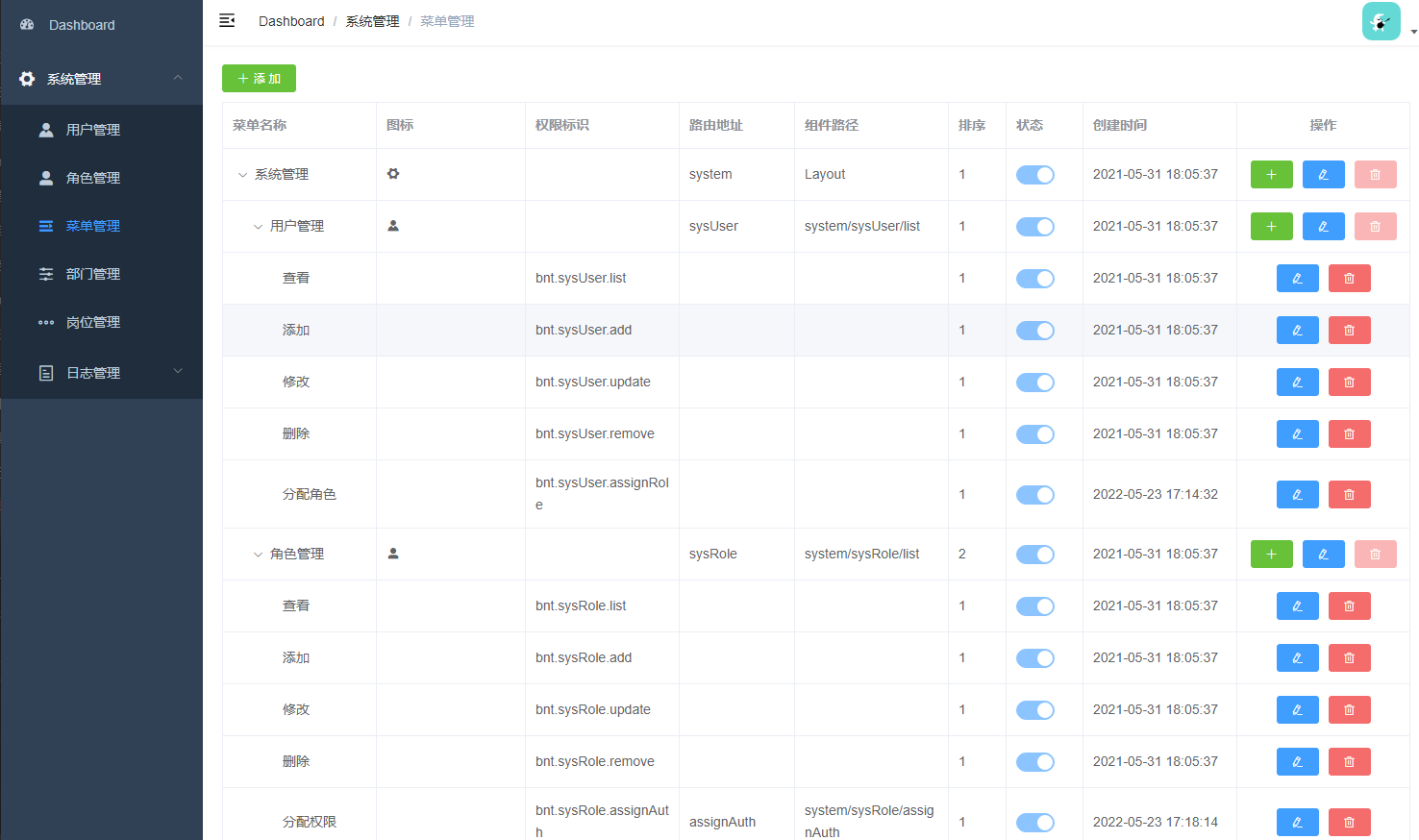Image resolution: width=1419 pixels, height=840 pixels.
Task: Expand the 日志管理 sidebar group
Action: click(102, 373)
